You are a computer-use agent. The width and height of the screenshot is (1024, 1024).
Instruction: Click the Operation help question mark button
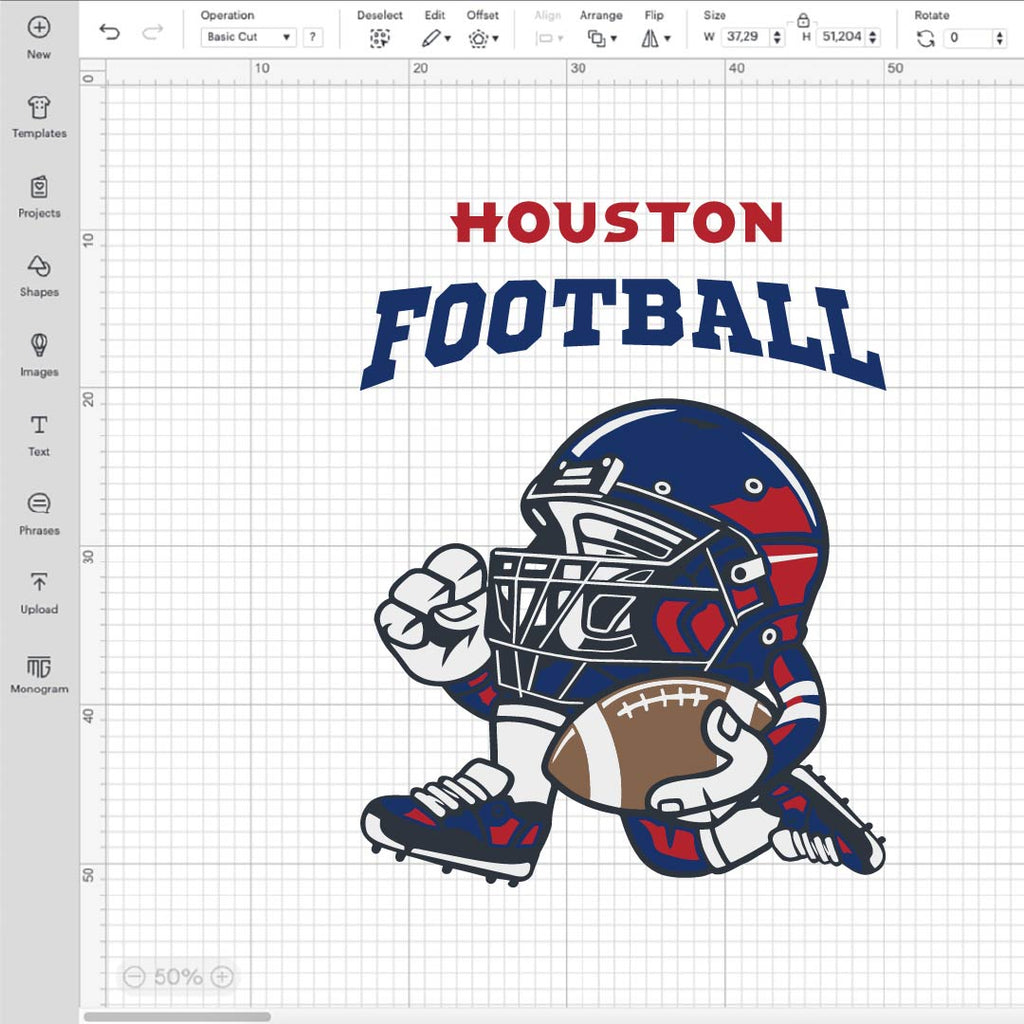click(x=313, y=37)
